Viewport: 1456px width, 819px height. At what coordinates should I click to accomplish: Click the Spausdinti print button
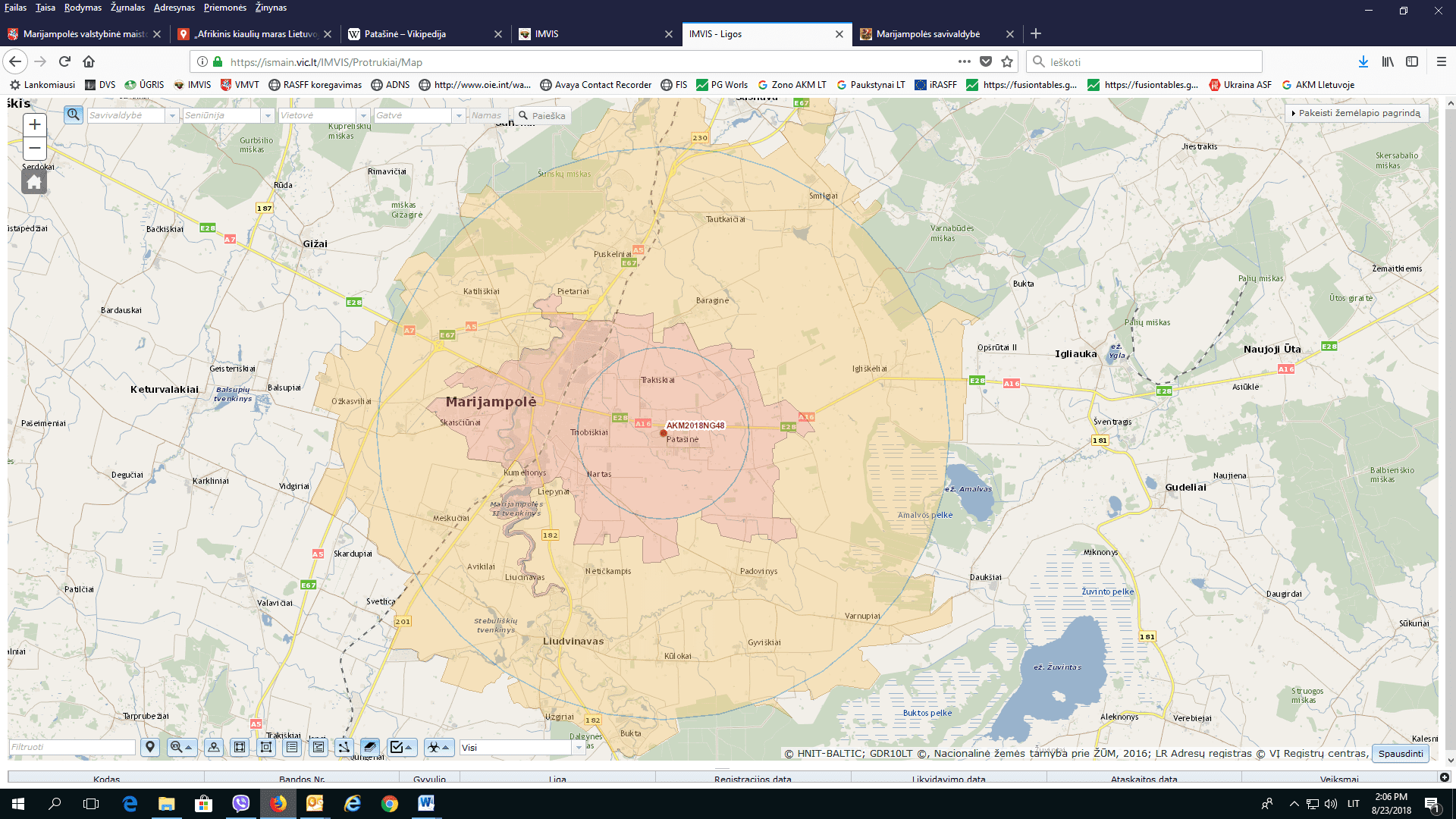(1401, 753)
